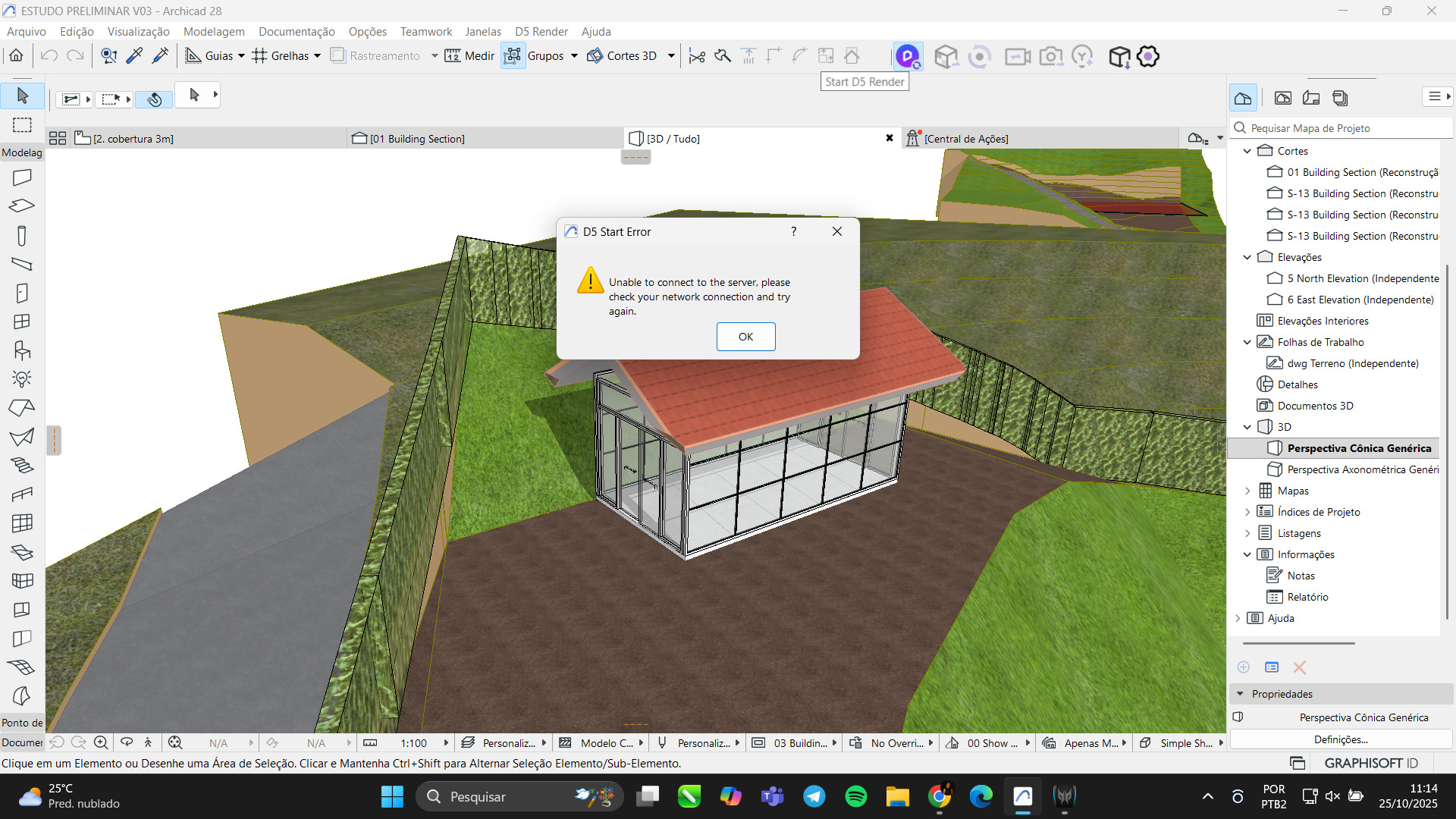1456x819 pixels.
Task: Click the Definições button
Action: [1340, 739]
